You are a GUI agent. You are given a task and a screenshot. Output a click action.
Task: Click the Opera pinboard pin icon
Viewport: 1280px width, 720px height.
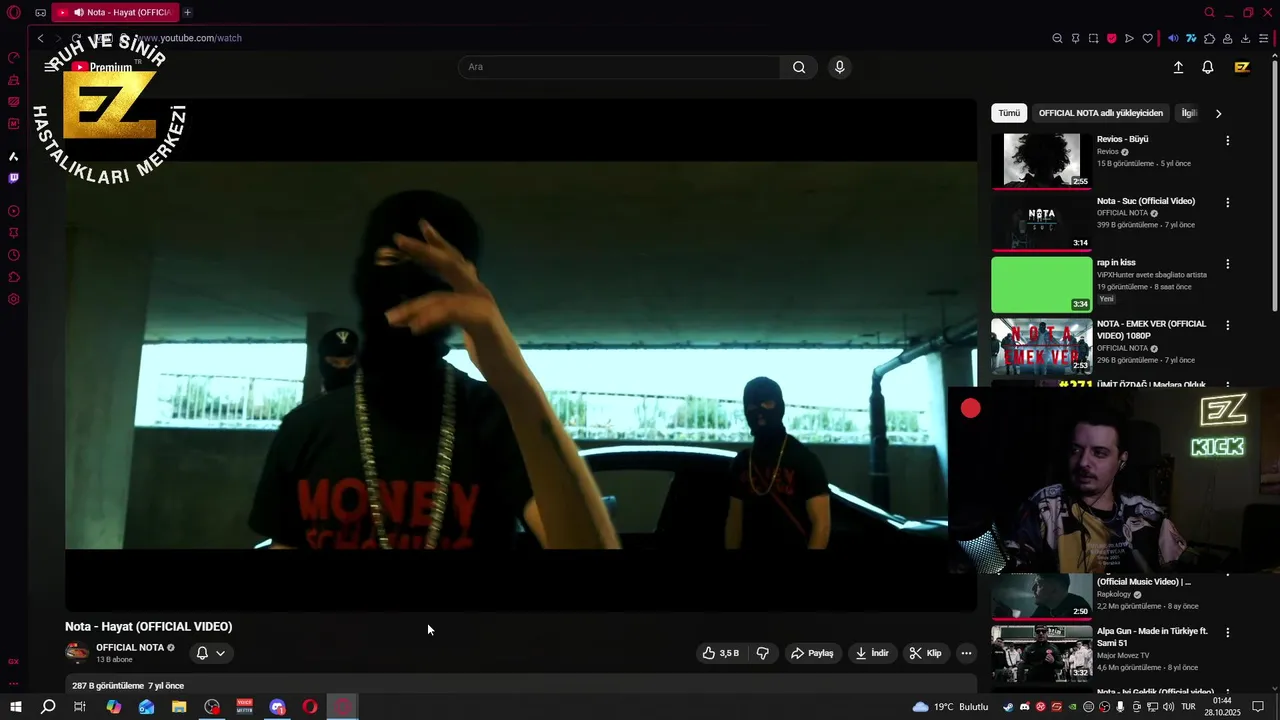coord(1075,38)
